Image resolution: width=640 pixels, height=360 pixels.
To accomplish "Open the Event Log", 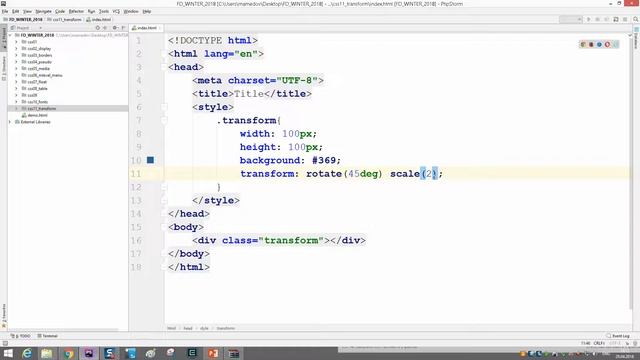I will point(618,336).
